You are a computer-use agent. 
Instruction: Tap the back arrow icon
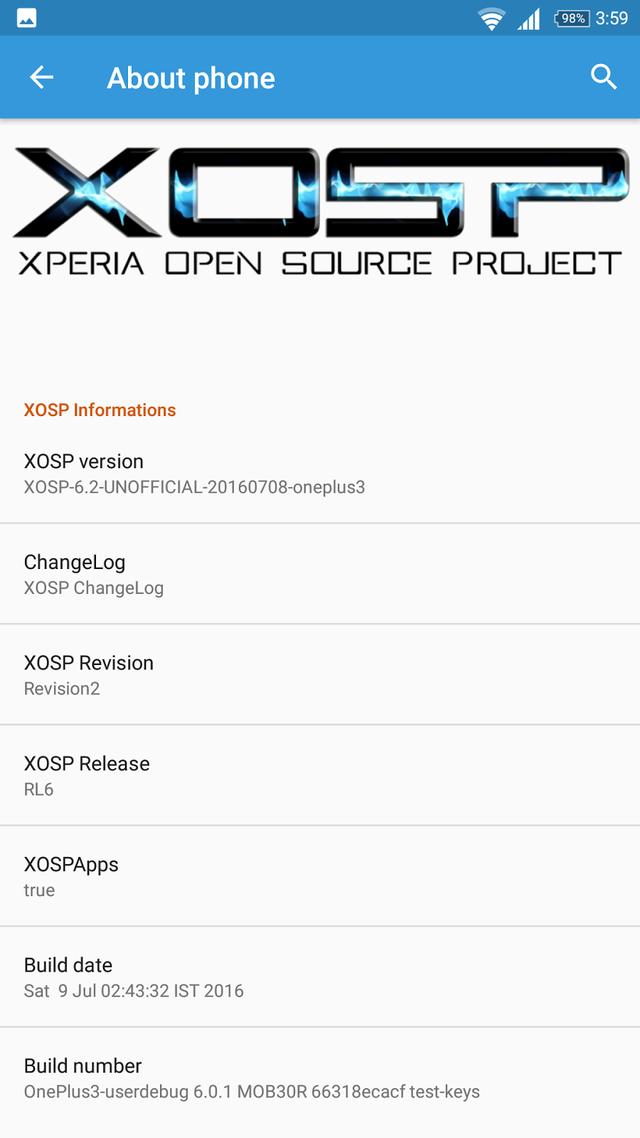tap(41, 77)
